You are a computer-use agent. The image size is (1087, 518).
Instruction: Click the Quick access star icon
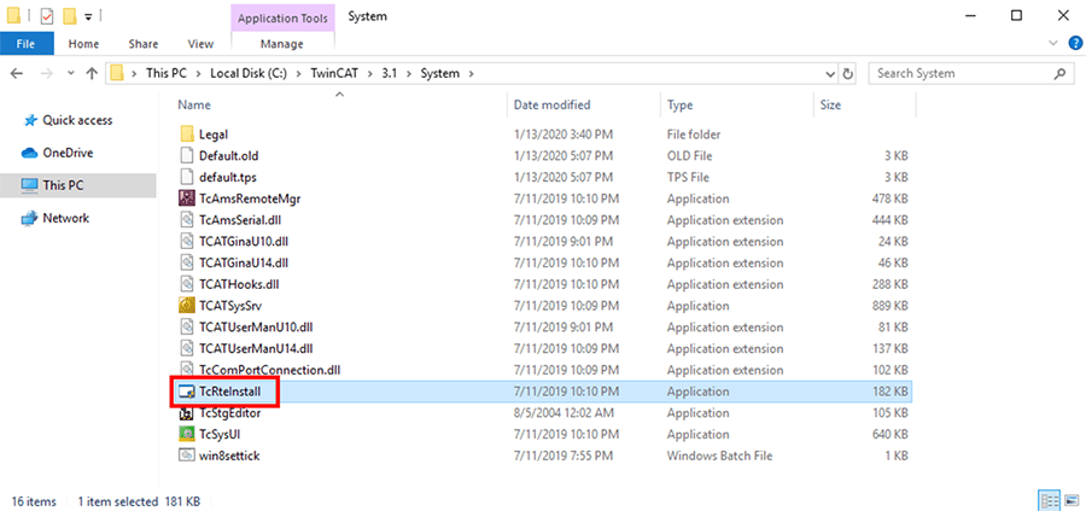(31, 121)
